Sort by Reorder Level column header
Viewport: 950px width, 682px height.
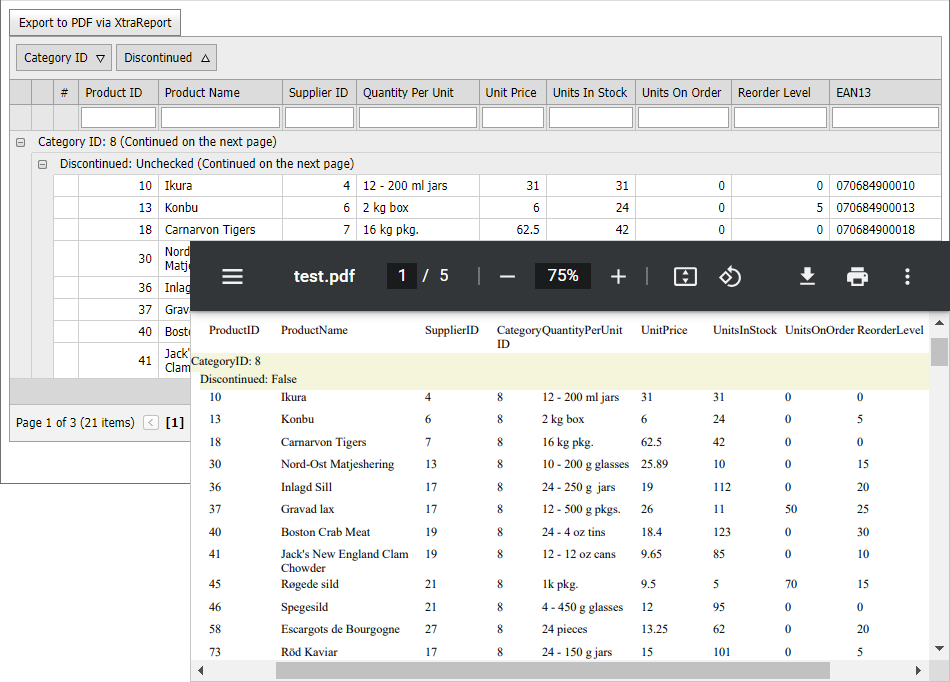coord(780,93)
